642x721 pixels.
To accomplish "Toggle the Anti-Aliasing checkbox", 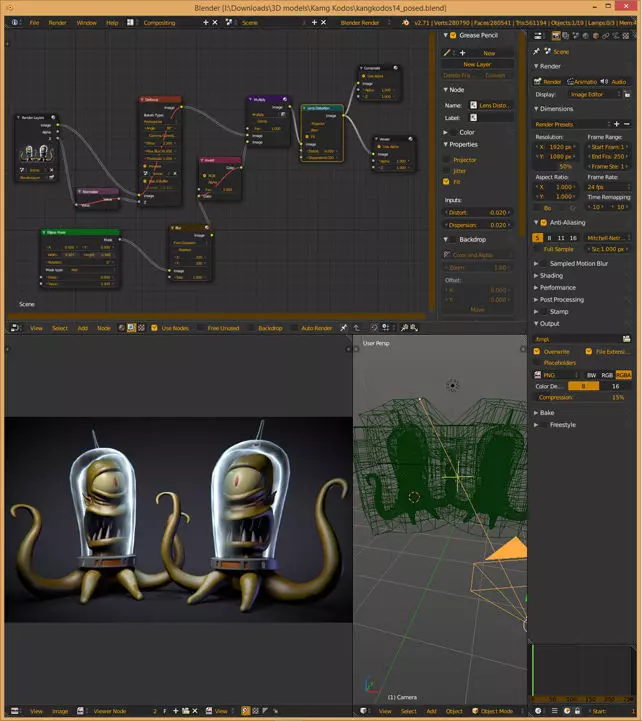I will click(x=544, y=223).
